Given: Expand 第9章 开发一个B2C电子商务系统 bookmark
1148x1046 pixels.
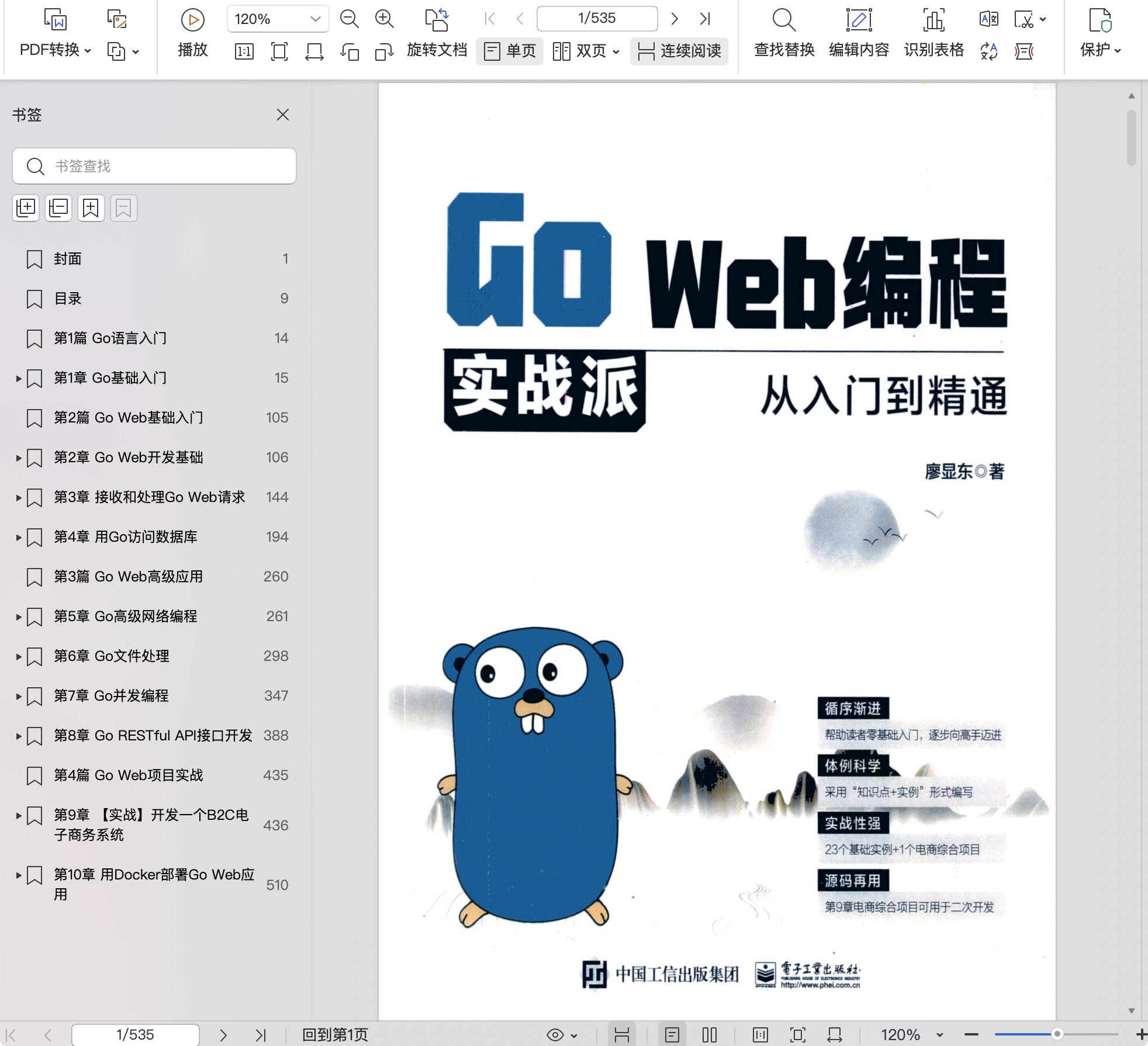Looking at the screenshot, I should coord(19,815).
